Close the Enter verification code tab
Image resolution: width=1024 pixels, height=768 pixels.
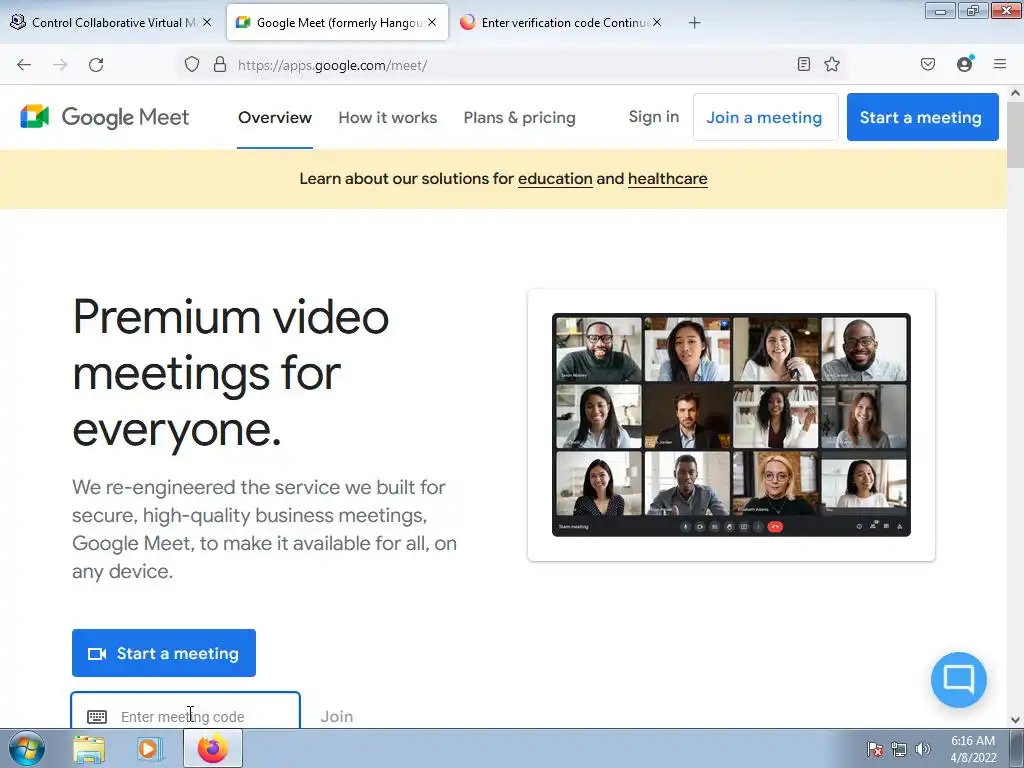pos(657,22)
